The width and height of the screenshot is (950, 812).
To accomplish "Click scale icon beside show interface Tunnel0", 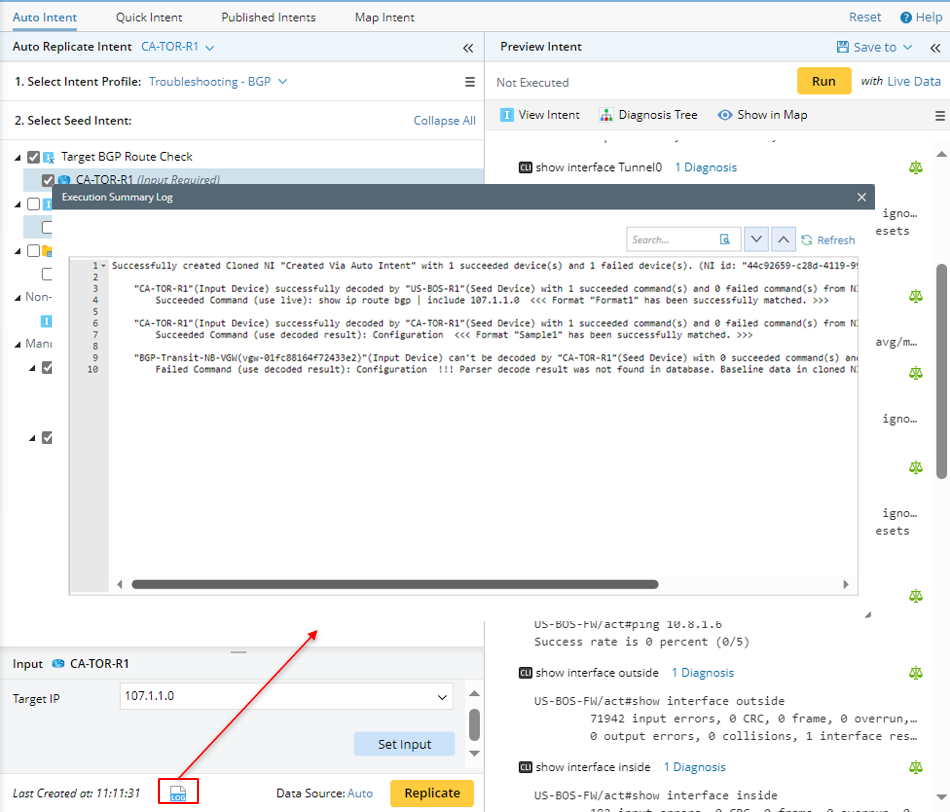I will [915, 168].
